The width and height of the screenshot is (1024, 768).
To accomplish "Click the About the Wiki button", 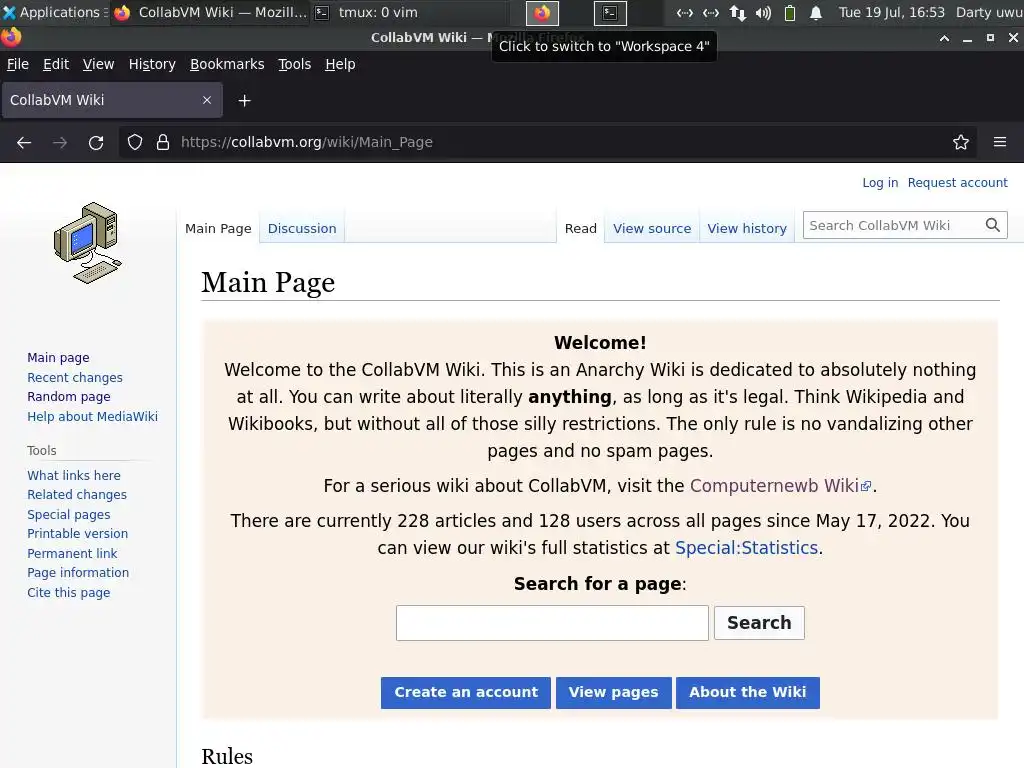I will (747, 692).
